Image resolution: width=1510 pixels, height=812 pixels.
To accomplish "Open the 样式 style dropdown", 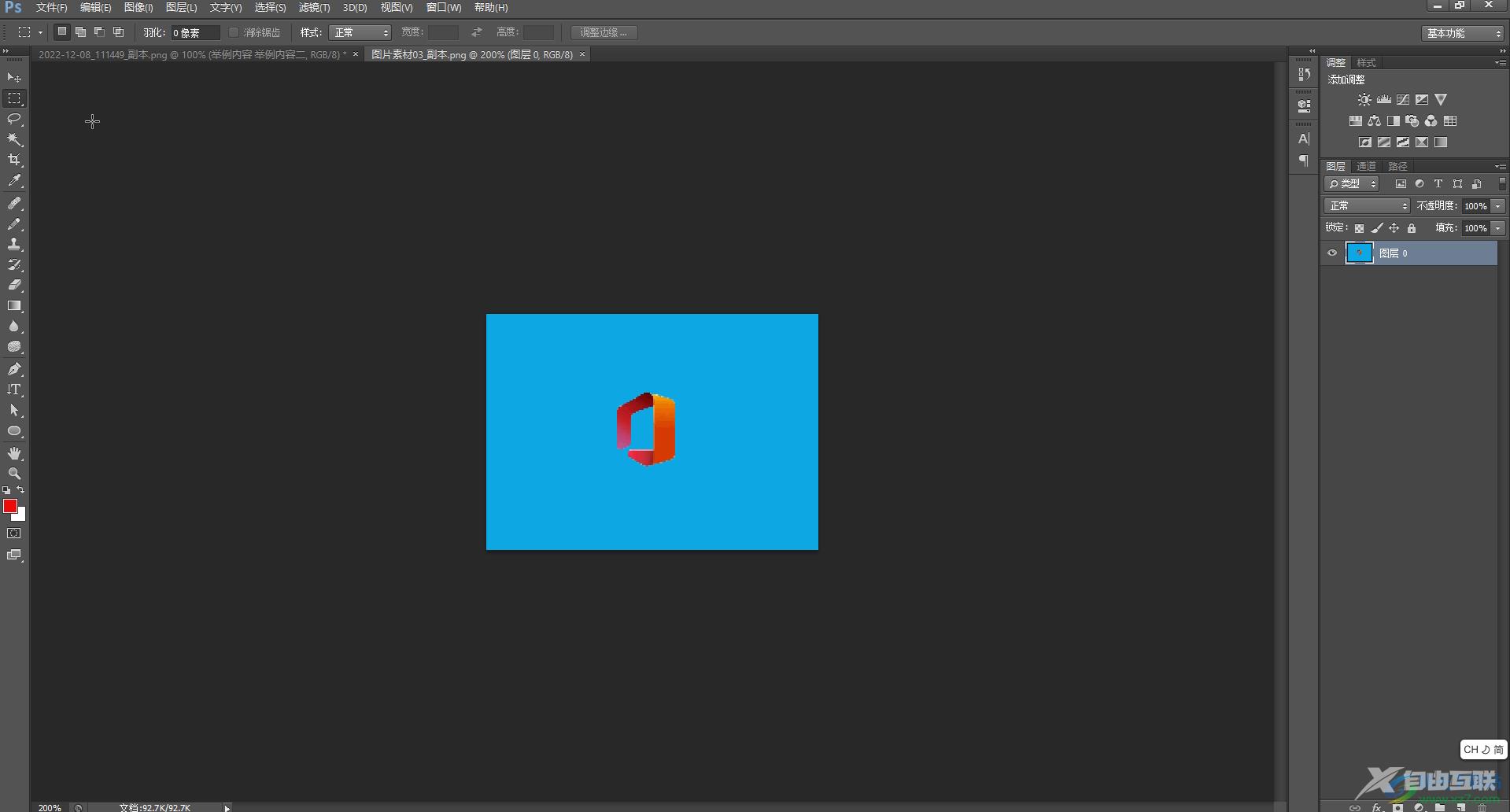I will pyautogui.click(x=360, y=32).
